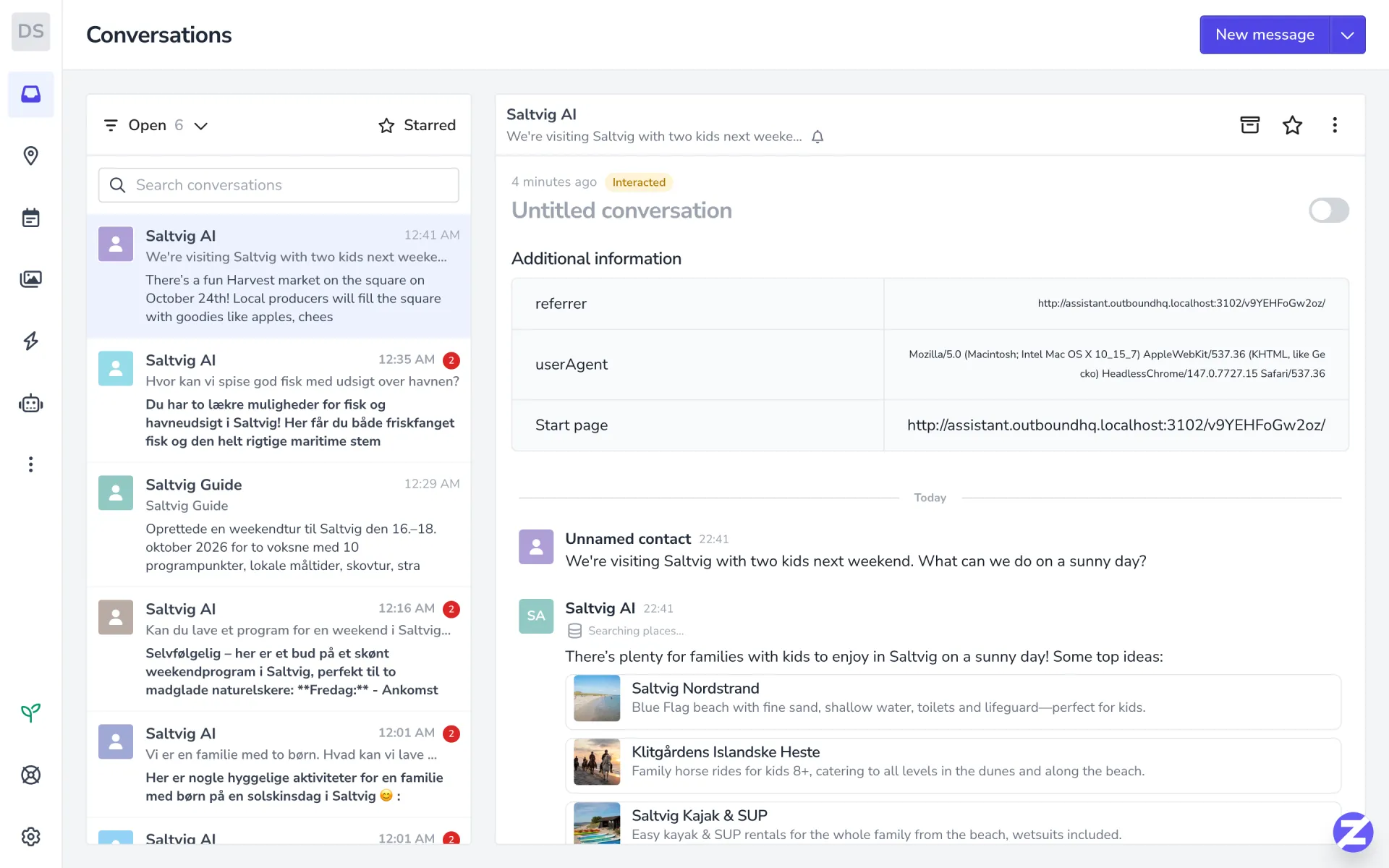The height and width of the screenshot is (868, 1389).
Task: Open the calendar sidebar icon
Action: tap(31, 218)
